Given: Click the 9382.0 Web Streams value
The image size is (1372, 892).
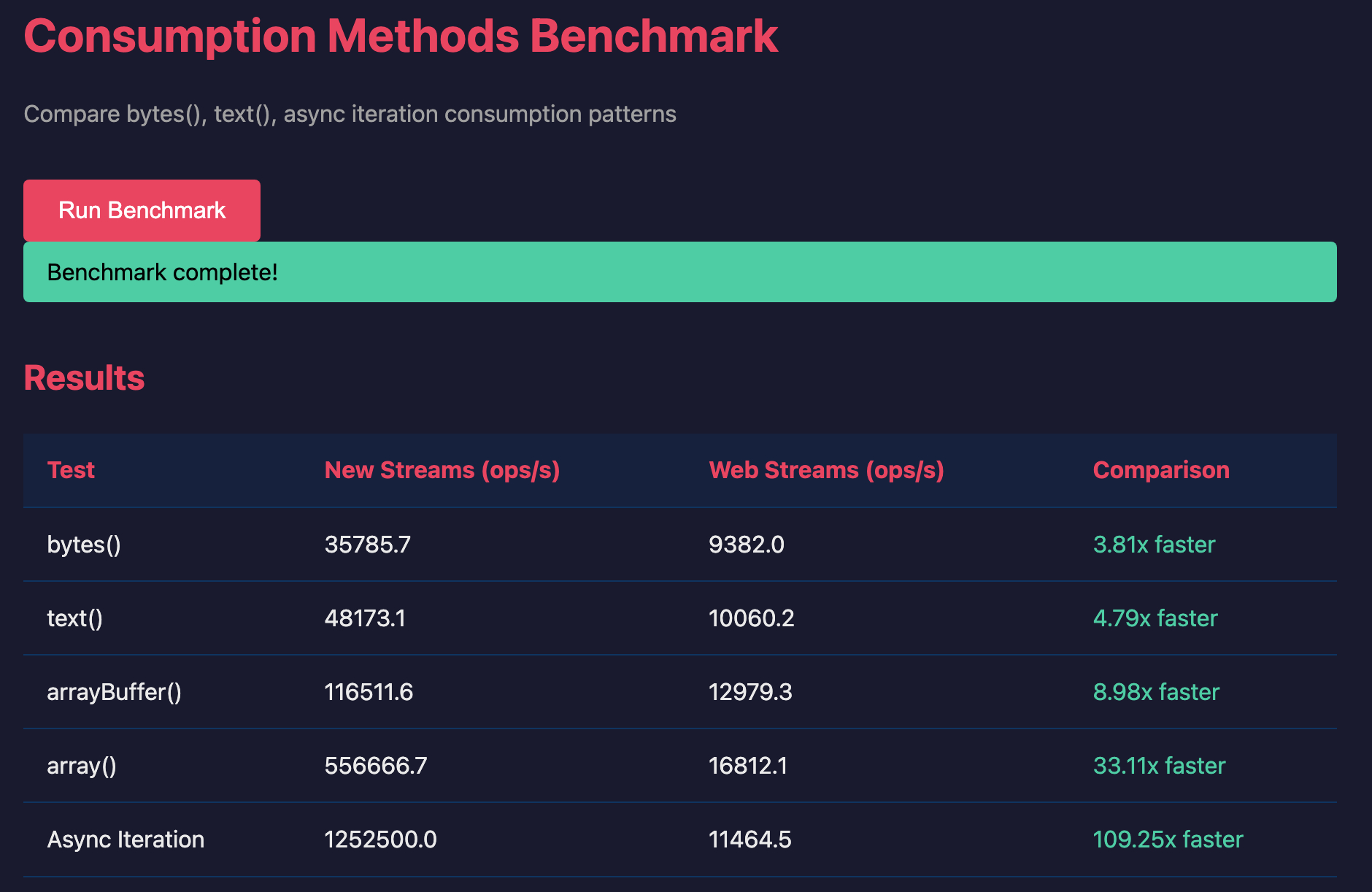Looking at the screenshot, I should [x=746, y=545].
